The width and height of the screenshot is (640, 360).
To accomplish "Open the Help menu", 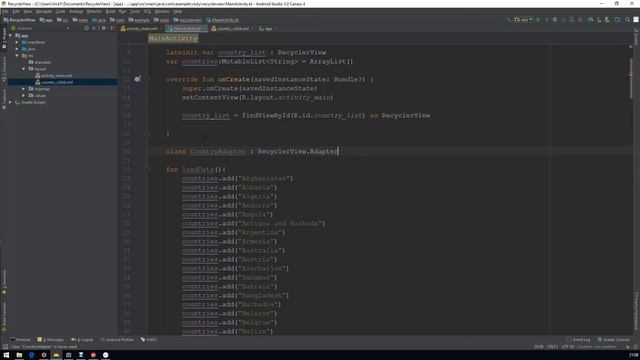I will coord(177,11).
